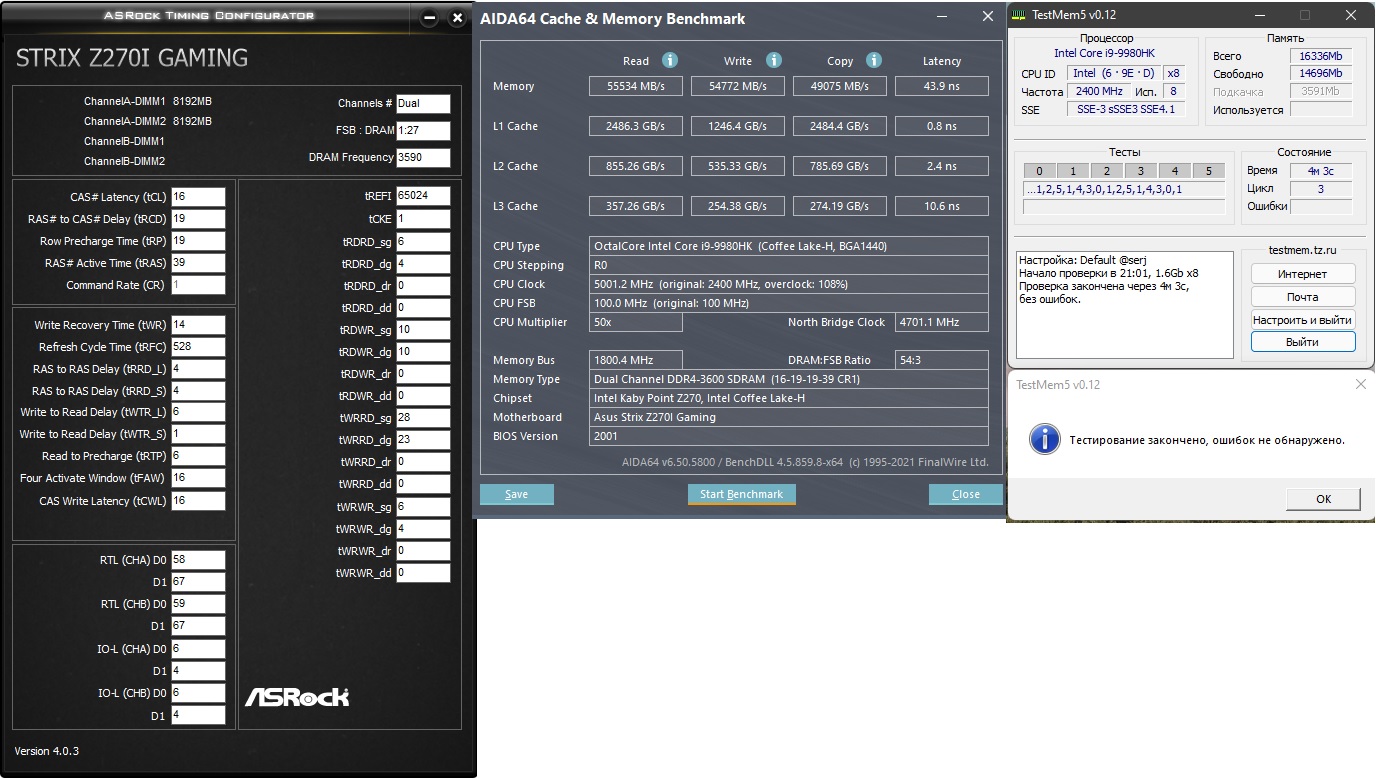This screenshot has height=778, width=1376.
Task: Click L3 Cache Latency value 10.6 ns
Action: (x=941, y=206)
